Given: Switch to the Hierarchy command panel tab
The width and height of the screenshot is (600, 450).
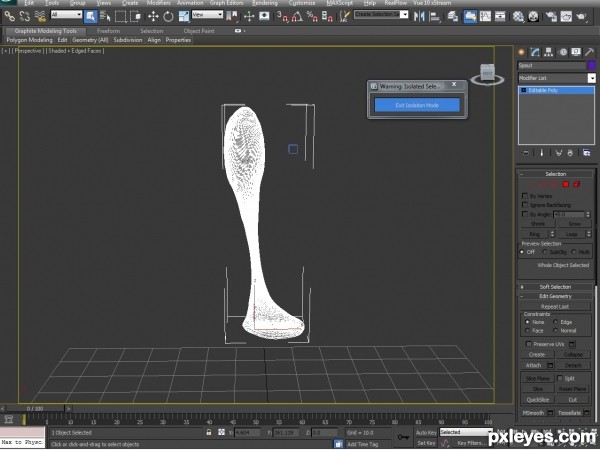Looking at the screenshot, I should click(x=549, y=52).
